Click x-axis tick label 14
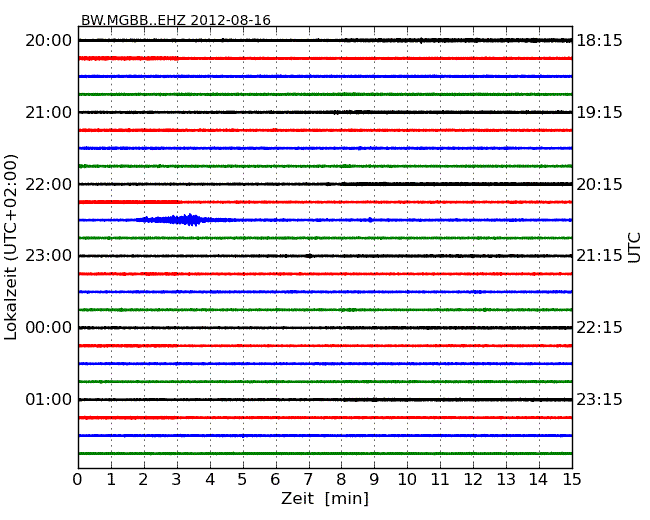 point(539,479)
